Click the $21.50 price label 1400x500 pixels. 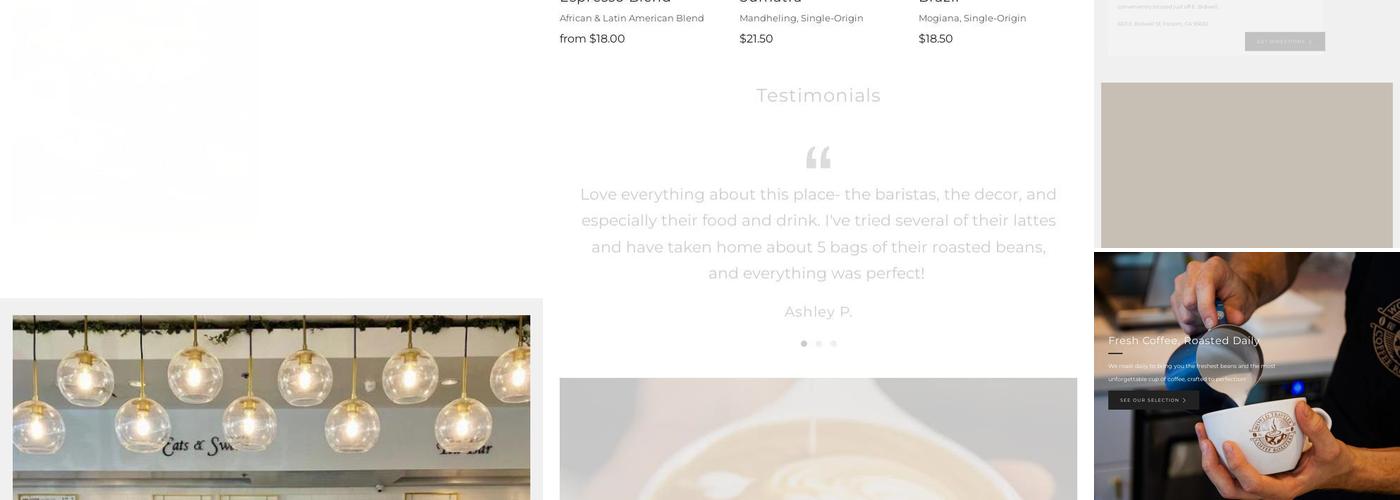point(756,39)
